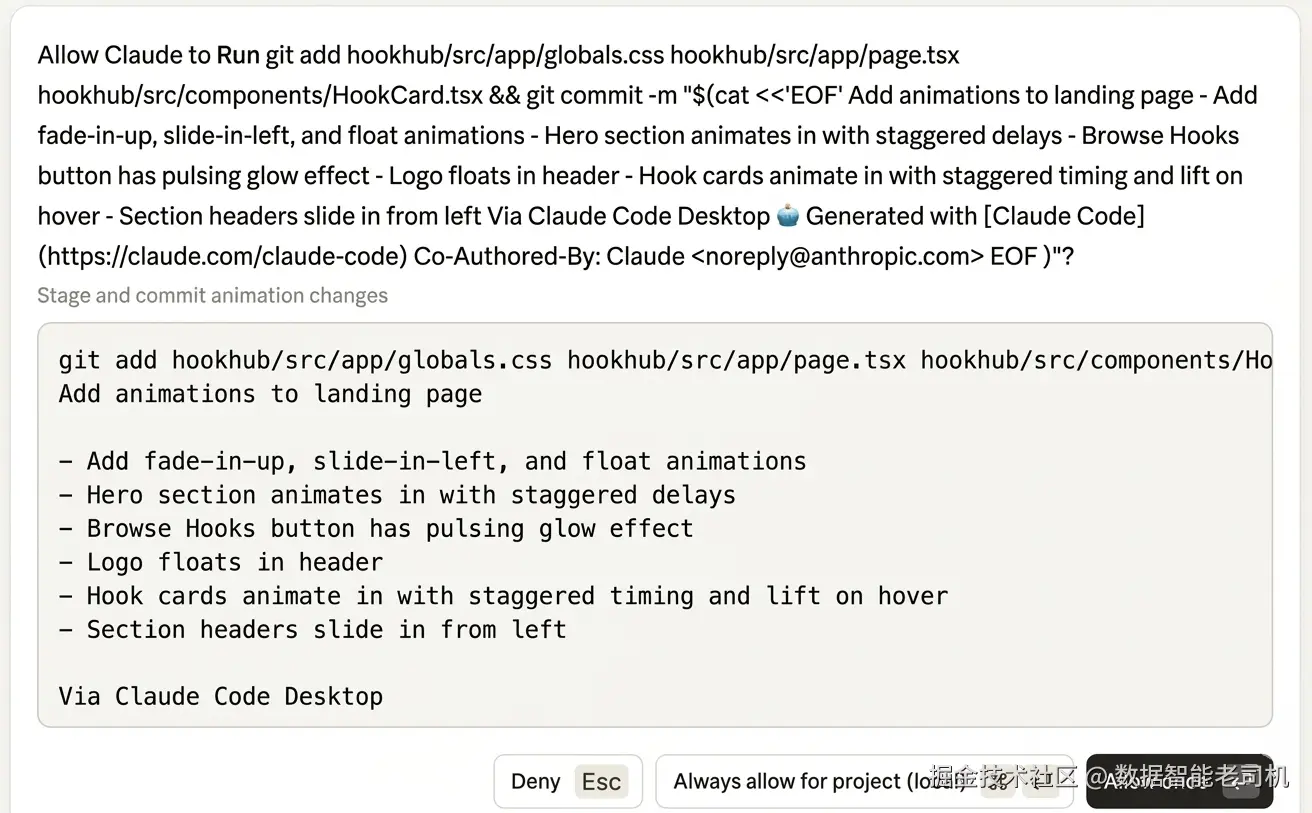Click 'Hero section animates in' code line
Image resolution: width=1312 pixels, height=813 pixels.
(397, 495)
